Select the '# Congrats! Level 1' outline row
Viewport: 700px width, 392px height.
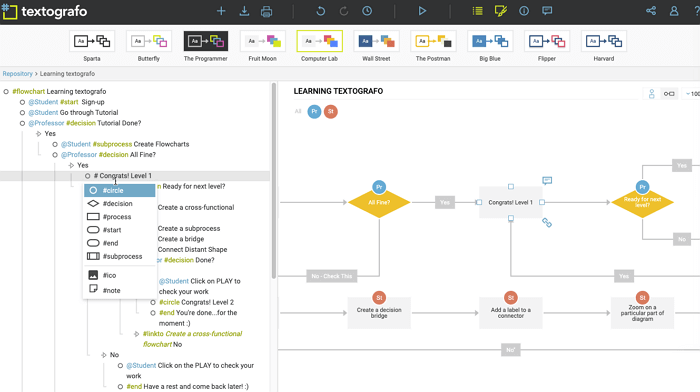(x=135, y=176)
